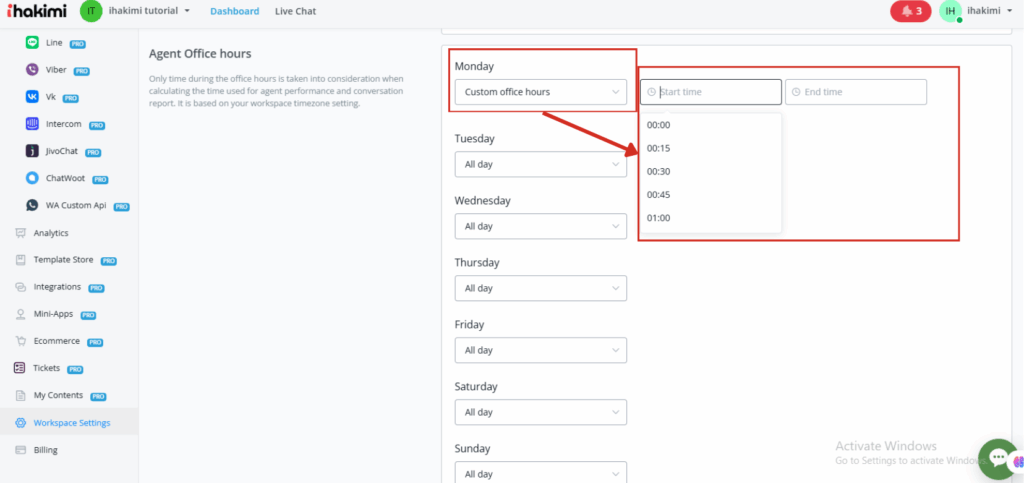Go to the Dashboard tab
1024x483 pixels.
coord(234,11)
